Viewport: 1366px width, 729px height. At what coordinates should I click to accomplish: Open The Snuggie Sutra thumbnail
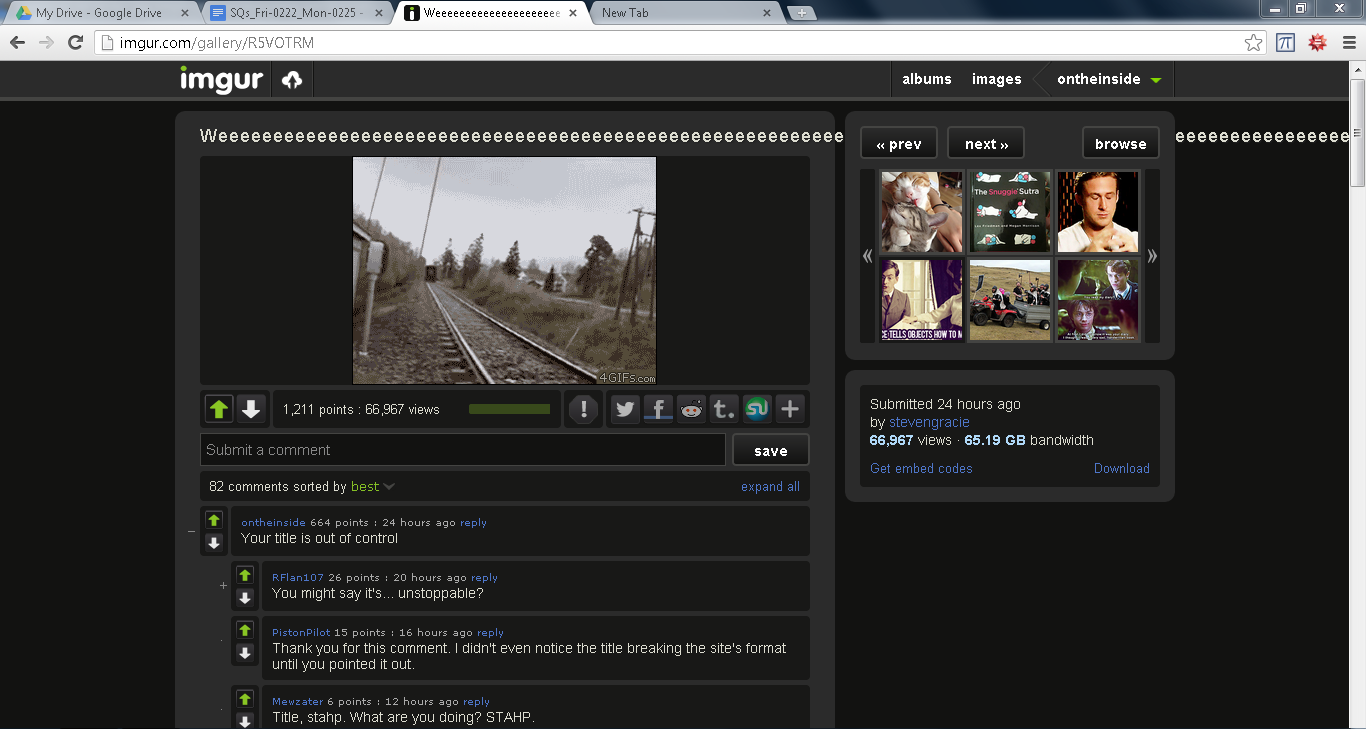click(1009, 211)
